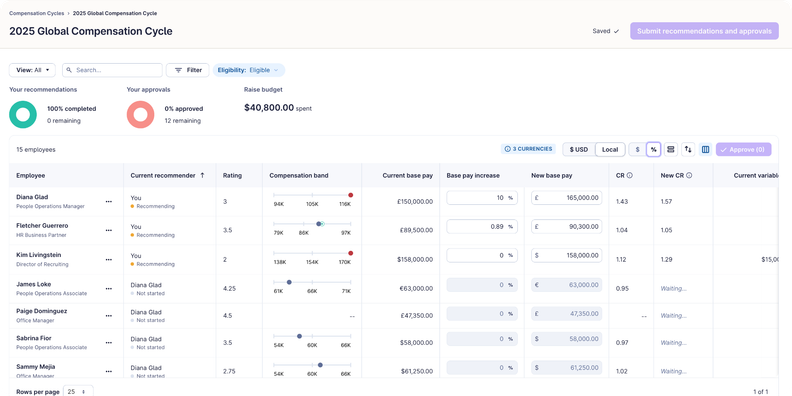Click the New CR info icon

(689, 176)
